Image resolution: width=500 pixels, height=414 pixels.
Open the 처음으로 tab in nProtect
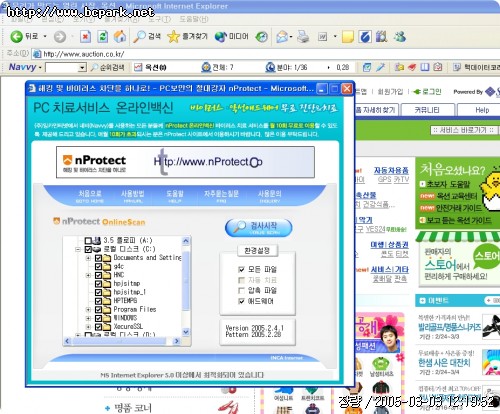tap(90, 196)
